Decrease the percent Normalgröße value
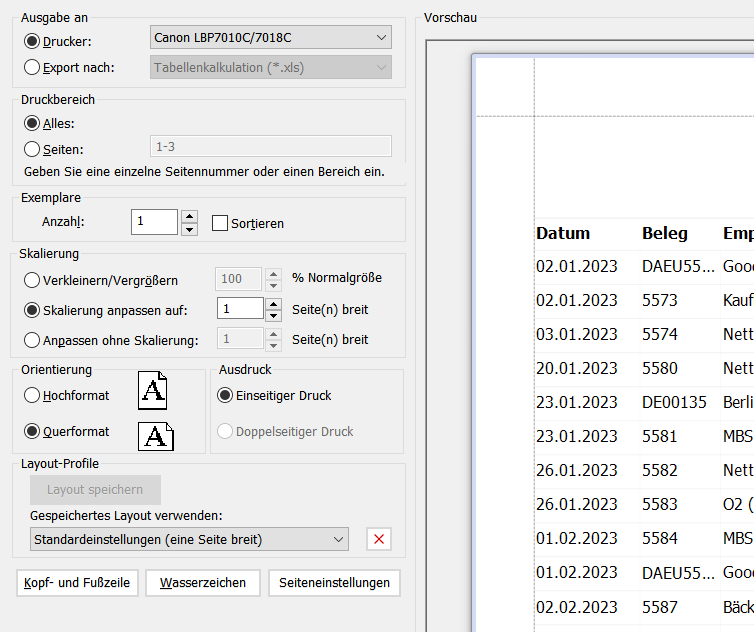This screenshot has height=632, width=754. 274,286
